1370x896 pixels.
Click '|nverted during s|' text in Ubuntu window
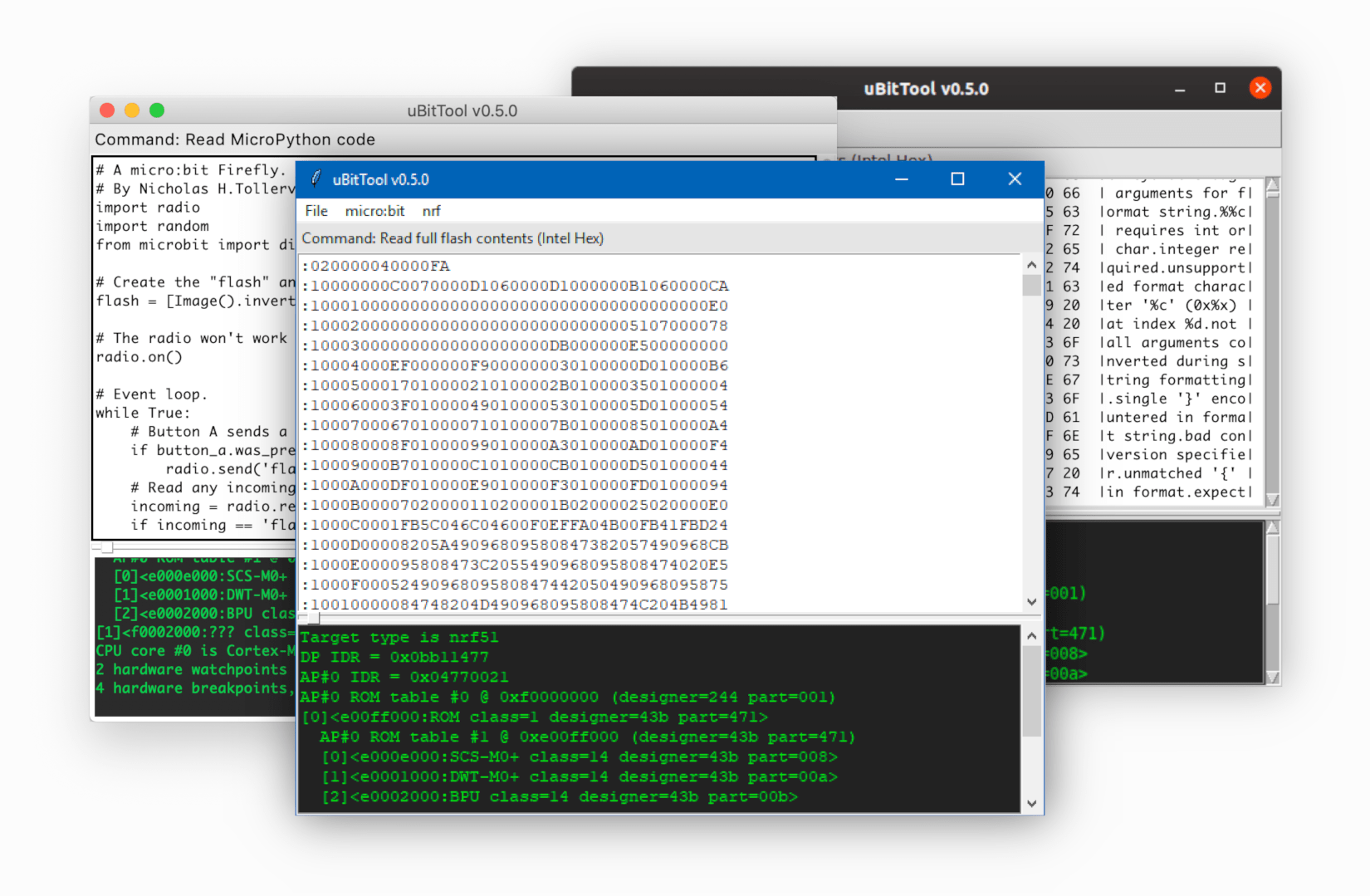(1177, 361)
